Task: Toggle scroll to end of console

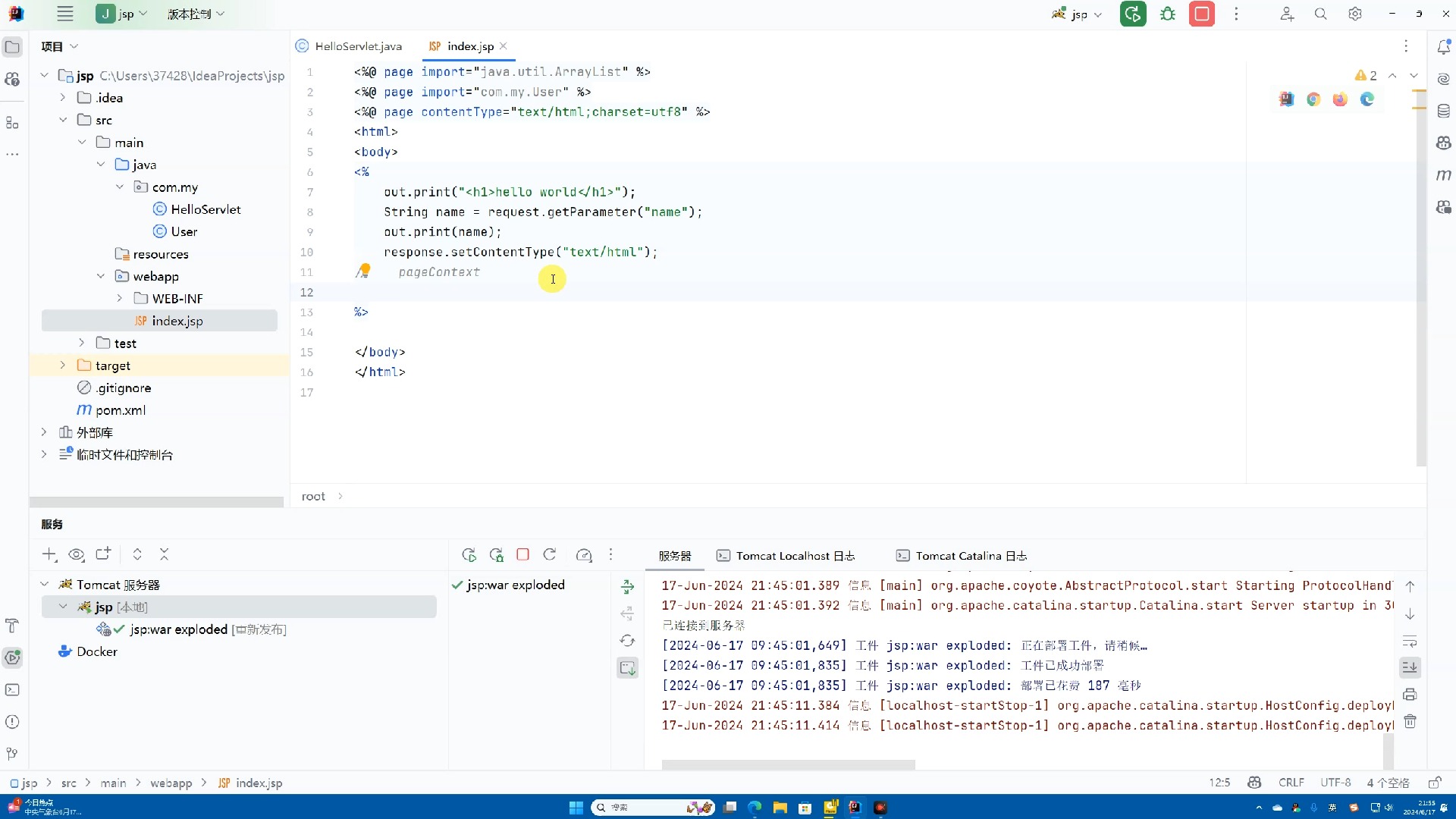Action: click(1410, 667)
